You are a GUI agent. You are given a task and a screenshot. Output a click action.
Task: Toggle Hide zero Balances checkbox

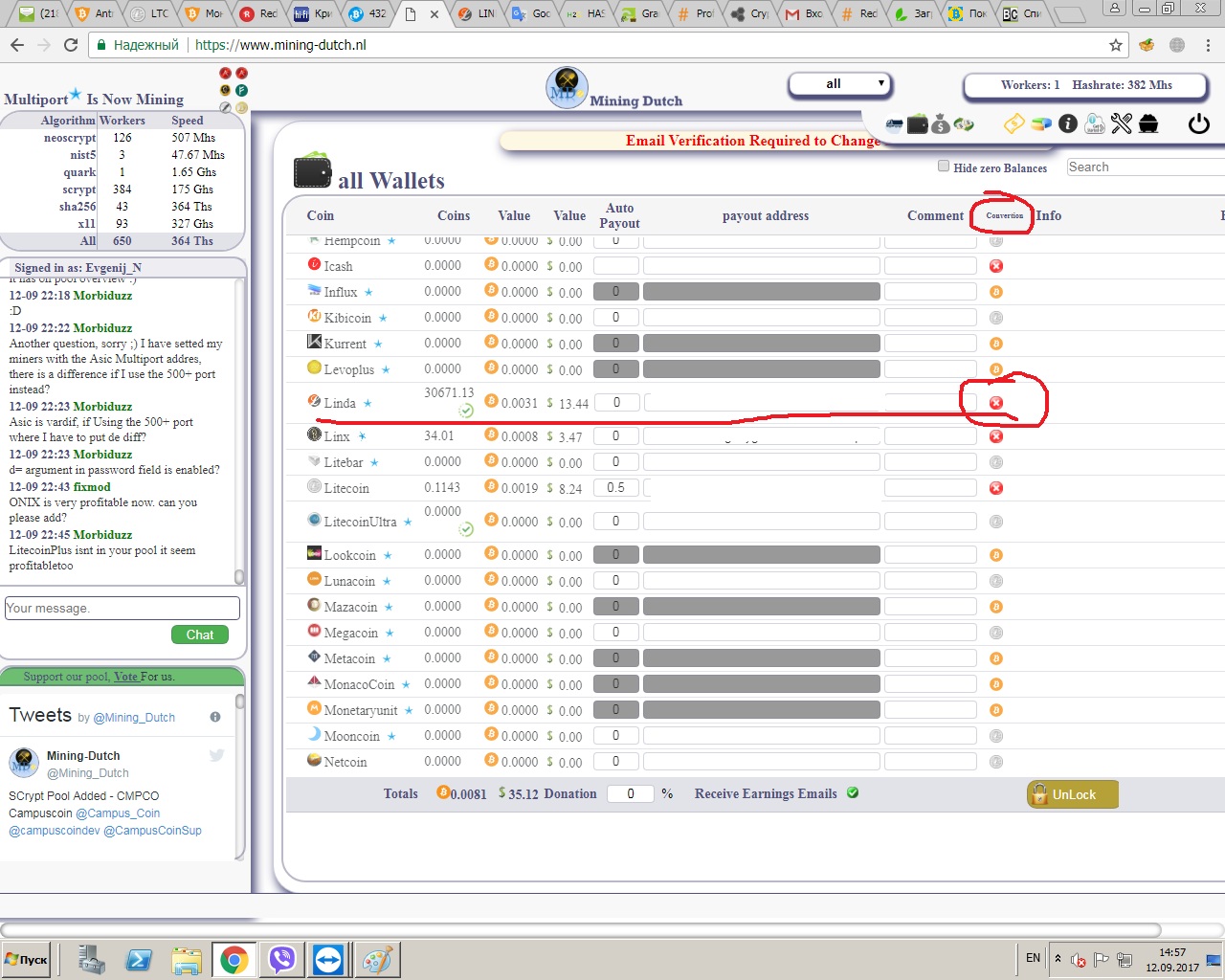(x=944, y=167)
